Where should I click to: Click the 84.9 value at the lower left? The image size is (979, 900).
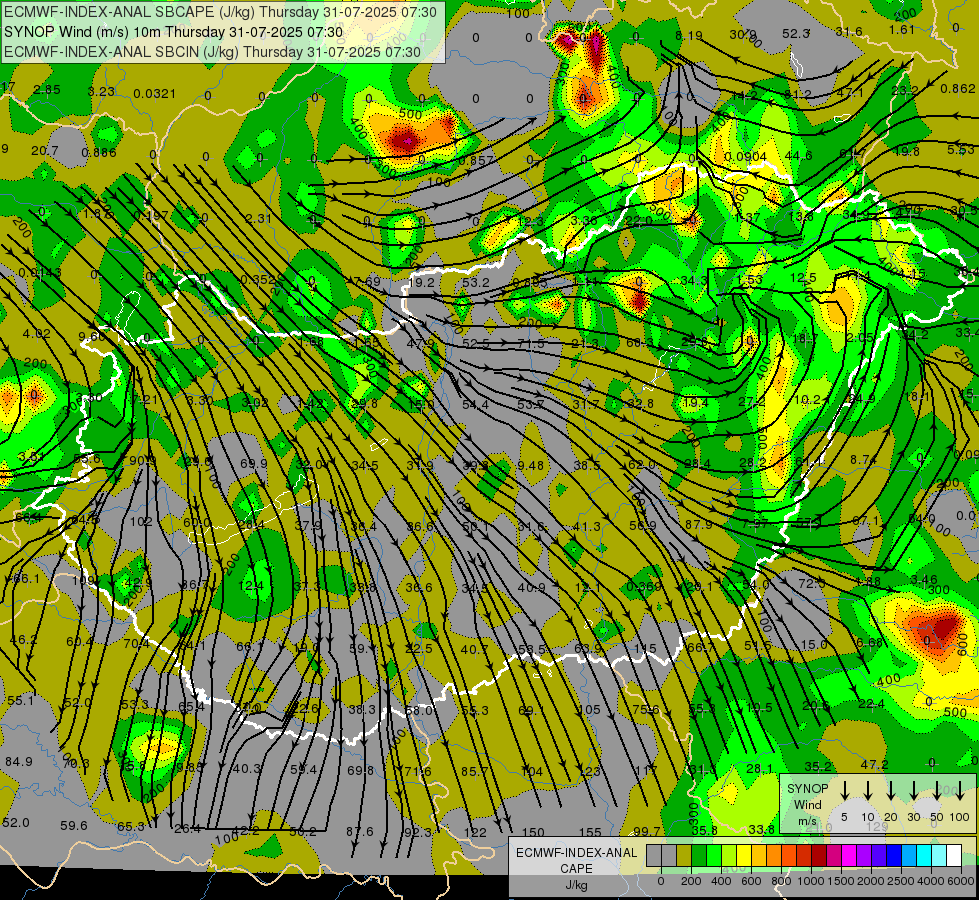pyautogui.click(x=19, y=761)
